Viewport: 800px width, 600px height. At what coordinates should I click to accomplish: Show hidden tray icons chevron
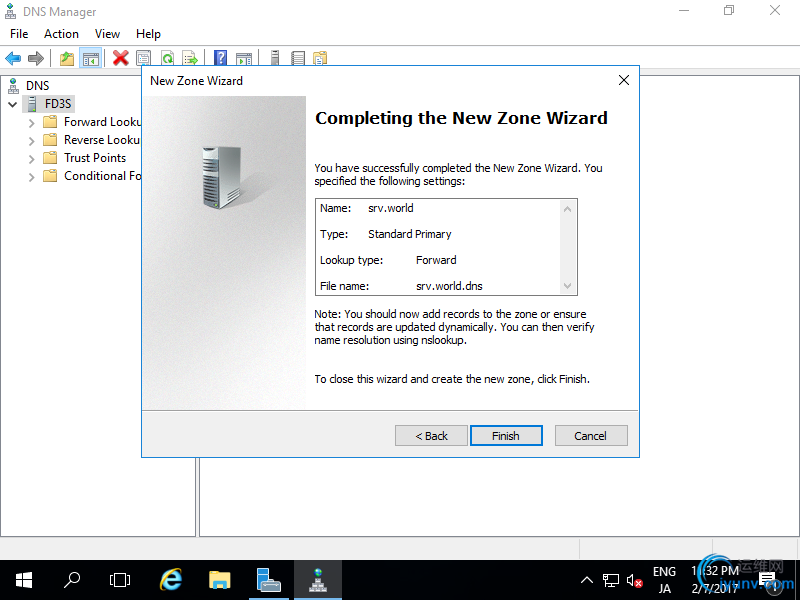click(x=587, y=580)
